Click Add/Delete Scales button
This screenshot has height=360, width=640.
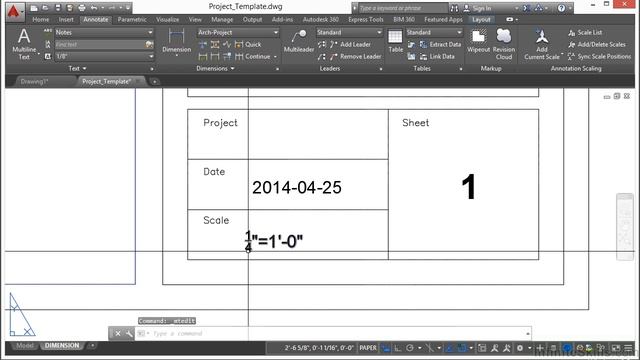(x=597, y=44)
